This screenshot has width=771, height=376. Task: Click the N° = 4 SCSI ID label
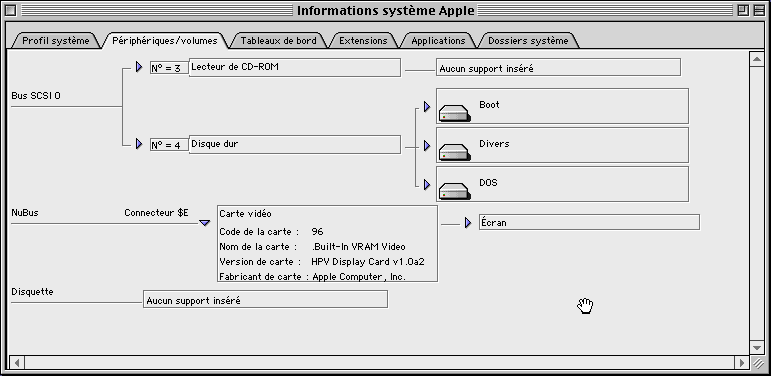coord(169,145)
